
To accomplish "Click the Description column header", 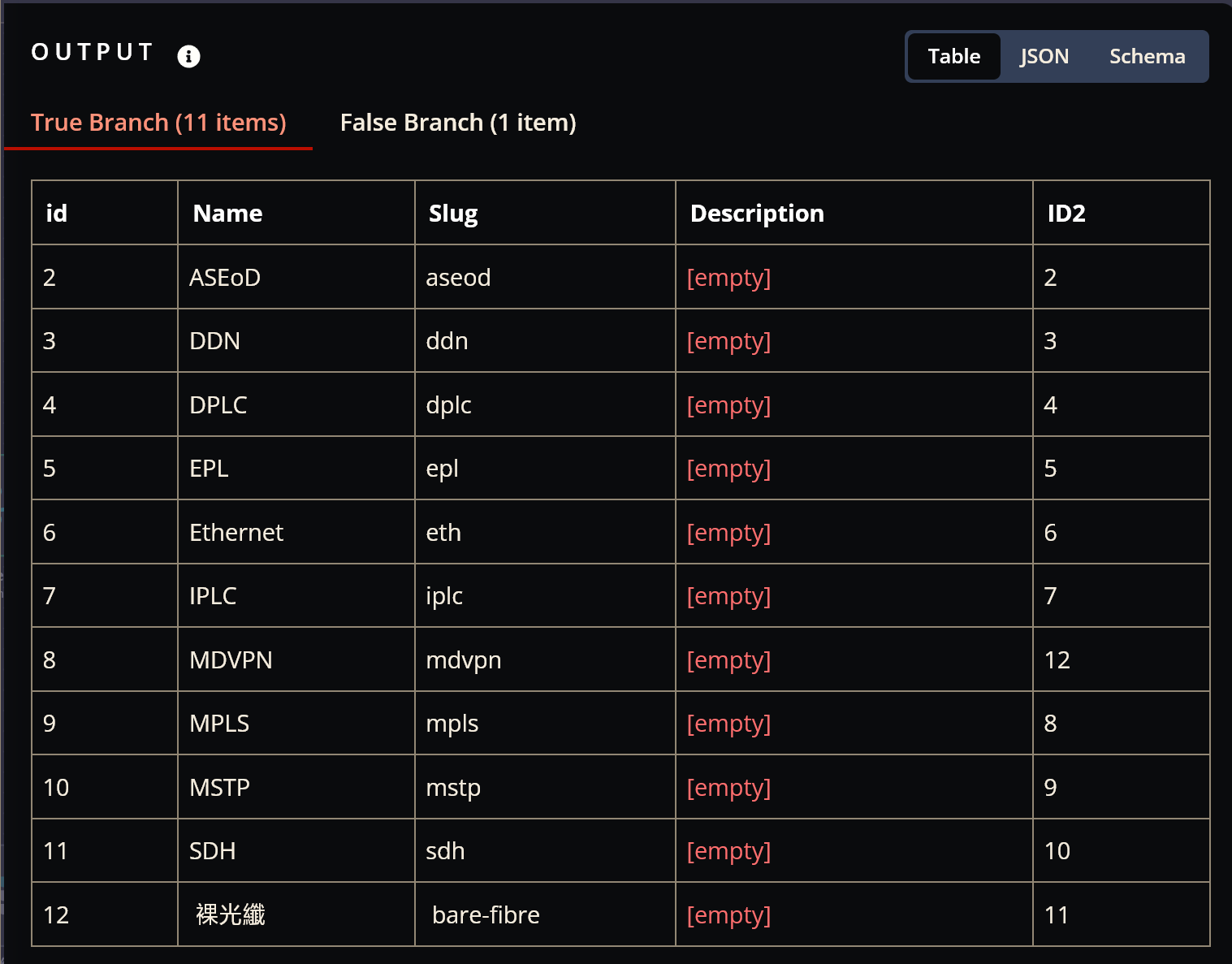I will click(x=854, y=213).
